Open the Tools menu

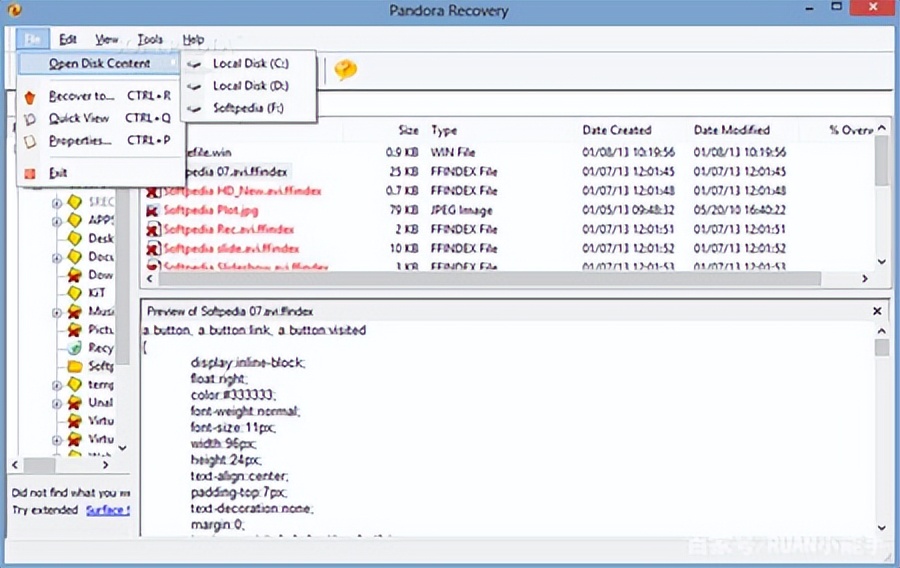pos(150,39)
